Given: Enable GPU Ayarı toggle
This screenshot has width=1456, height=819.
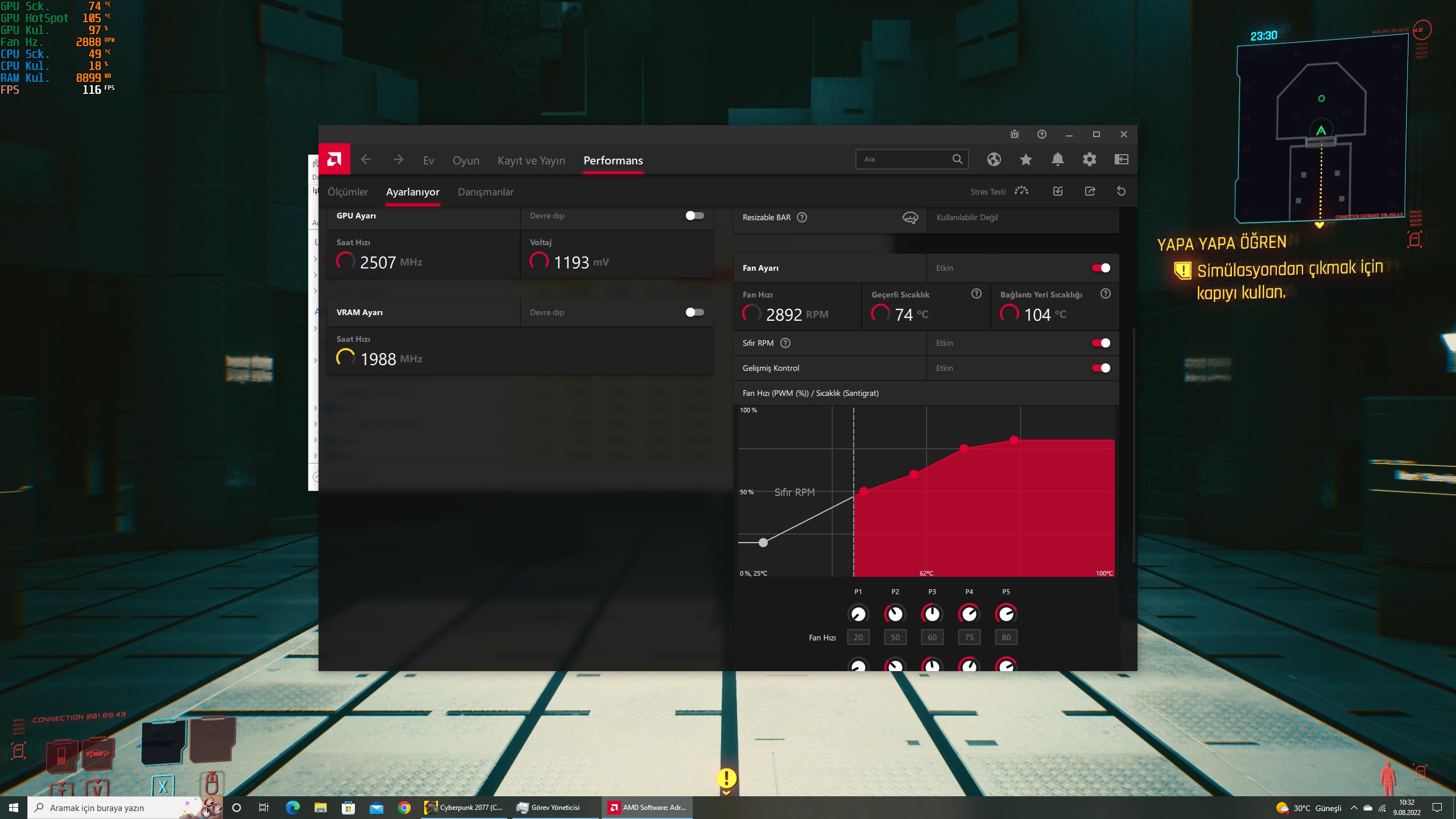Looking at the screenshot, I should 694,216.
